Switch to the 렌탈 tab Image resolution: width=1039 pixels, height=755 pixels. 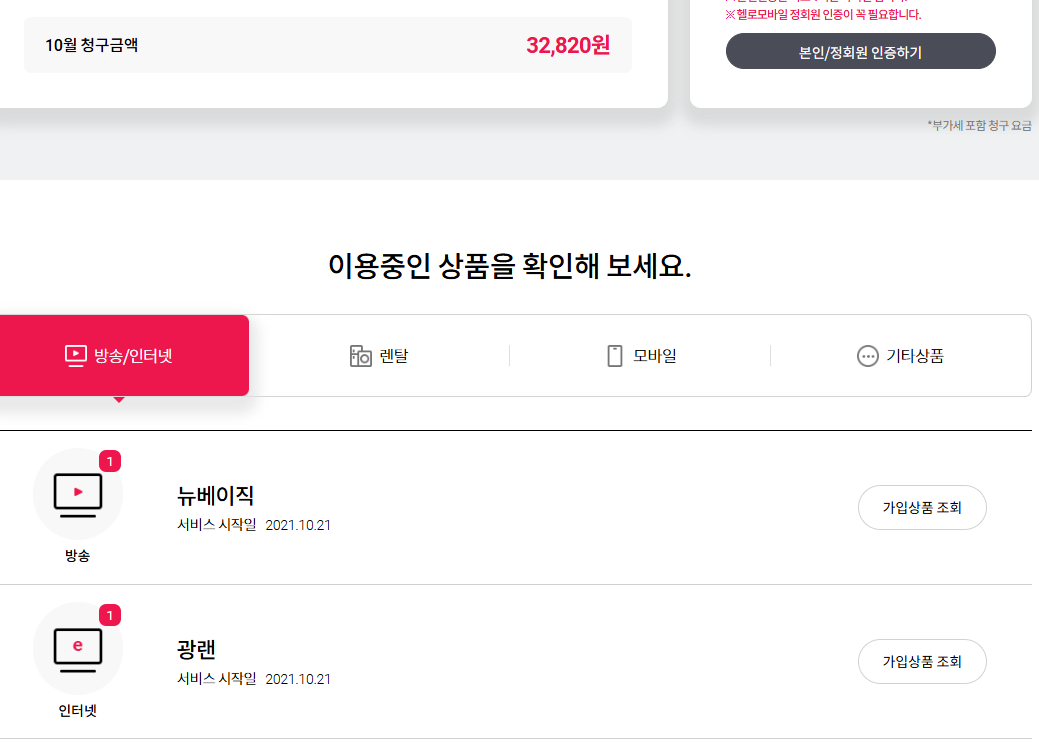(x=379, y=356)
